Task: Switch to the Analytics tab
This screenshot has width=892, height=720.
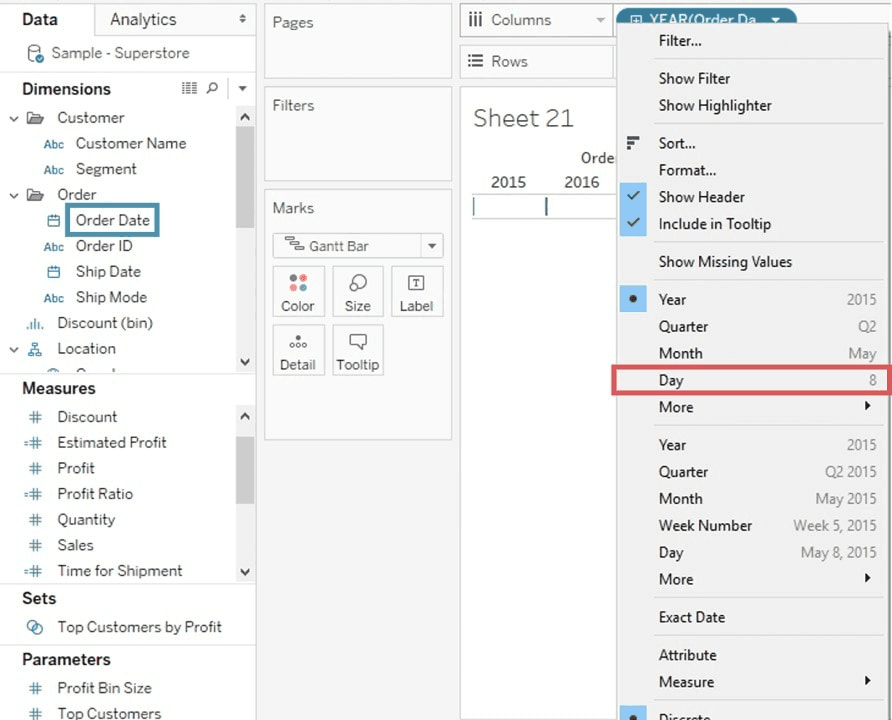Action: click(143, 19)
